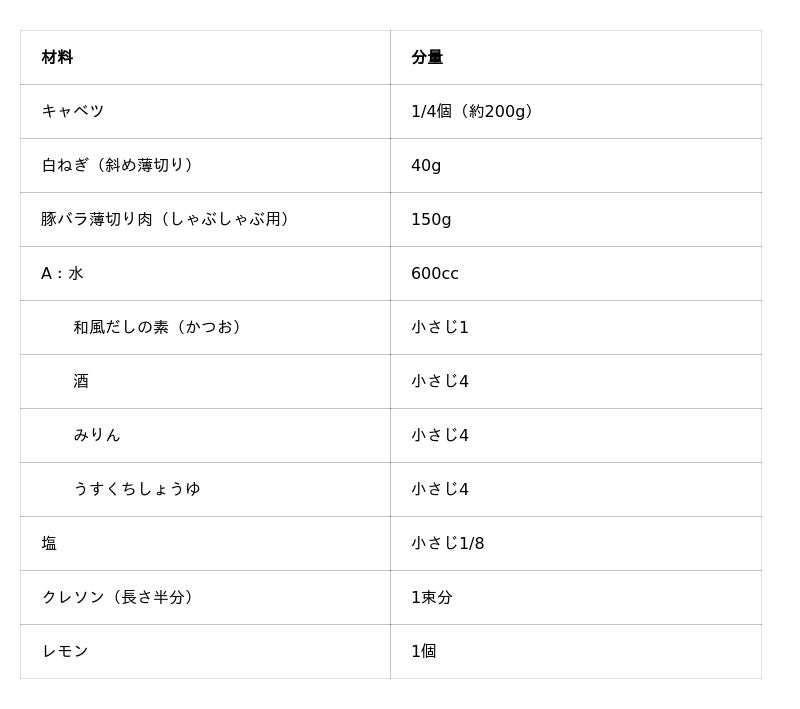Viewport: 800px width, 709px height.
Task: Click the 小さじ1/8 quantity cell
Action: point(448,544)
